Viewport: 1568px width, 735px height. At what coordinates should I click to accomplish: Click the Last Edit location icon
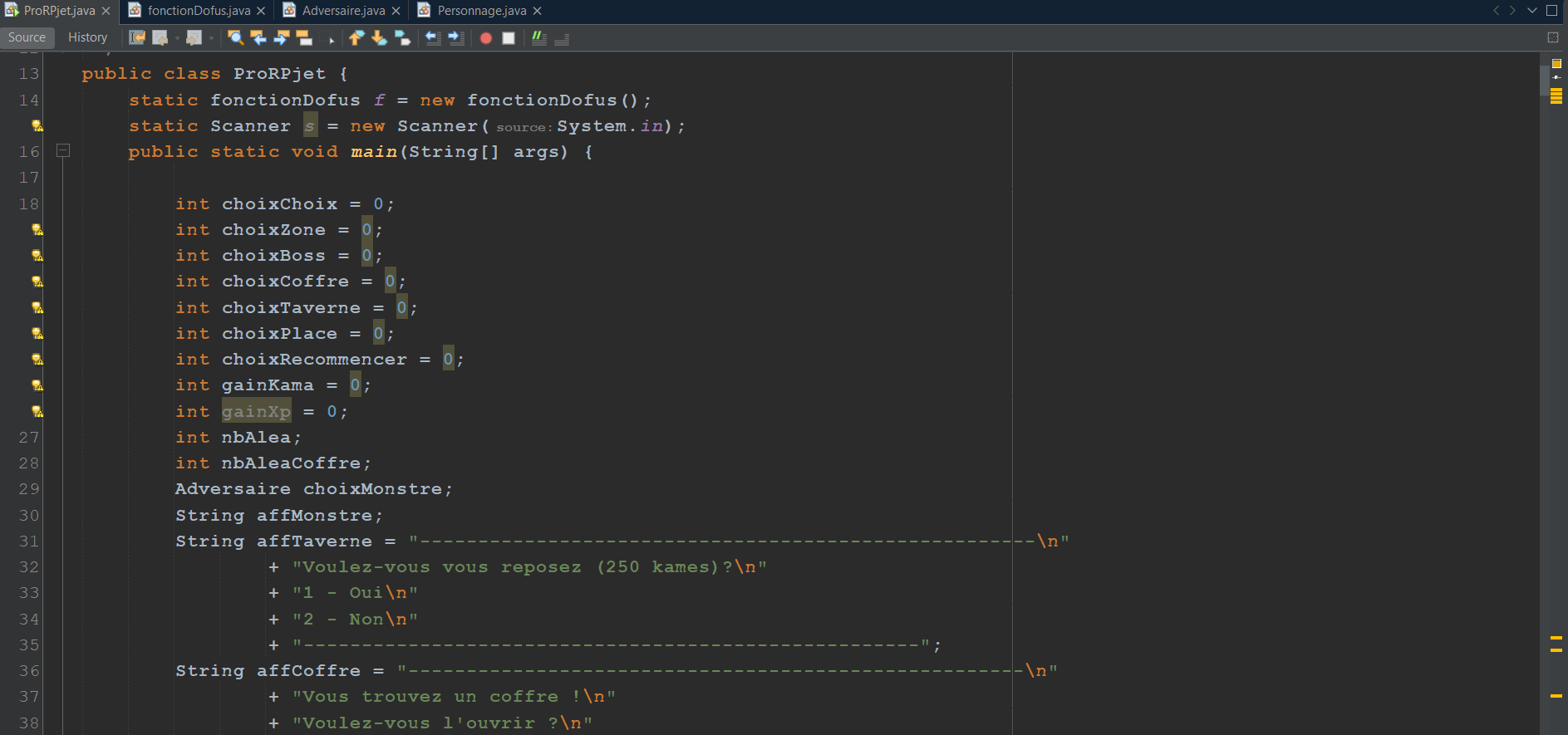(137, 37)
